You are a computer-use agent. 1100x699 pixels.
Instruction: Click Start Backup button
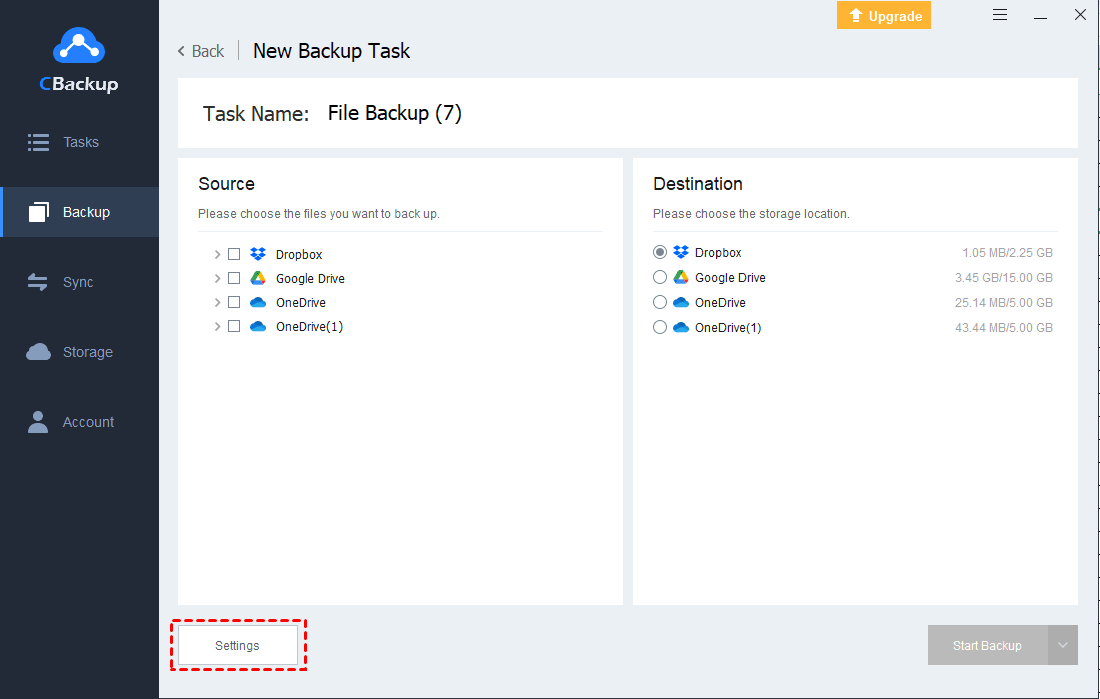click(x=988, y=645)
